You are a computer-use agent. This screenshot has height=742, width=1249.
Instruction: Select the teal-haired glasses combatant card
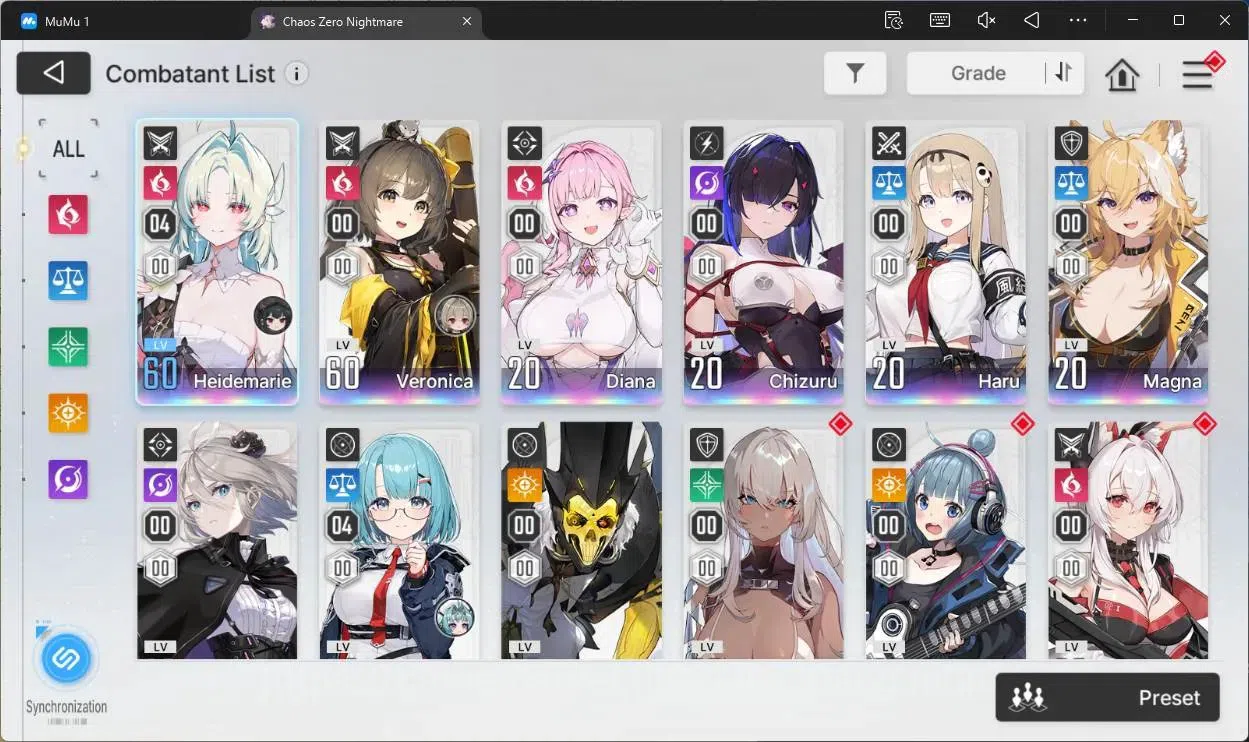(399, 540)
